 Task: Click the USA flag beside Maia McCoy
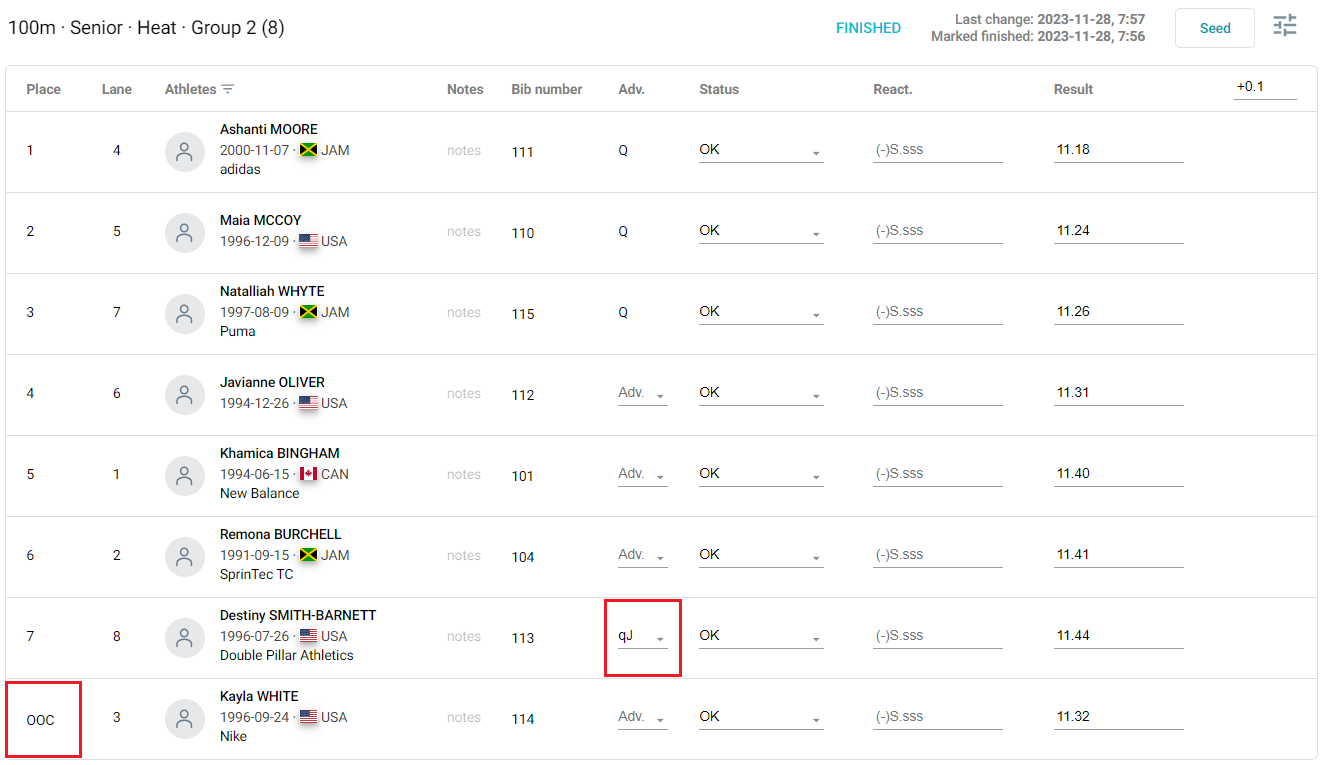[x=310, y=240]
